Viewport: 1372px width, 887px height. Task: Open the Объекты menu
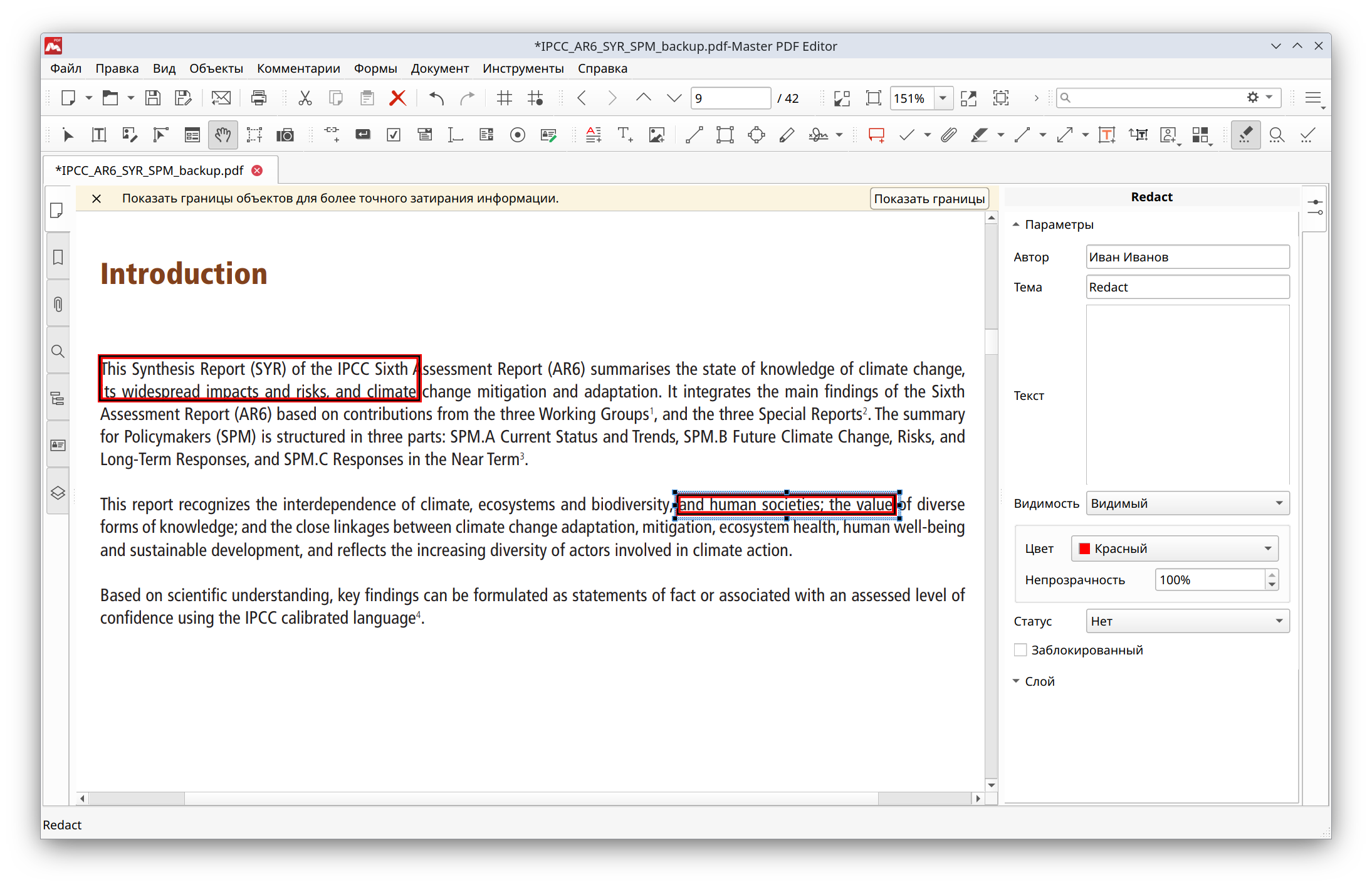pyautogui.click(x=216, y=68)
